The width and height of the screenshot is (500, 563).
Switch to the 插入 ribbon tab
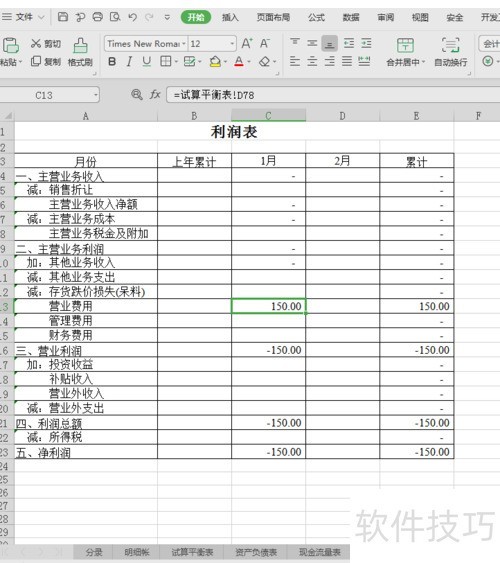coord(230,17)
